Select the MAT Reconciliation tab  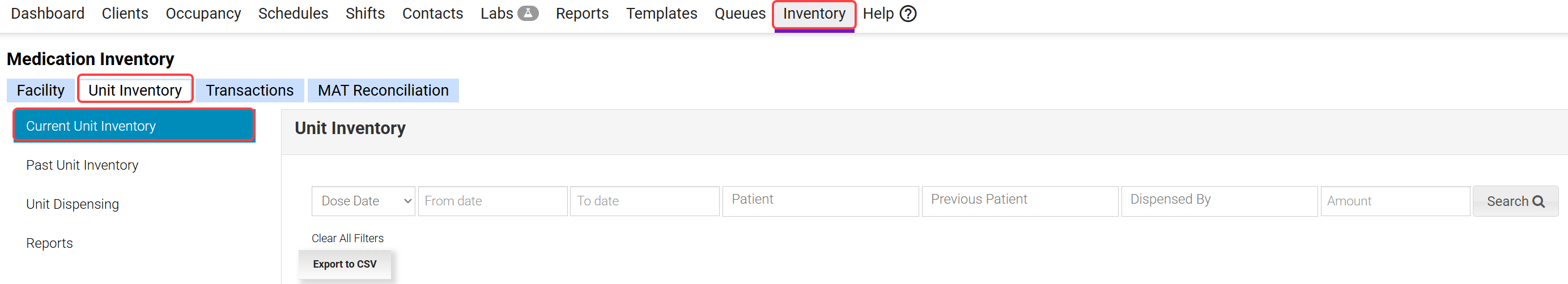click(383, 91)
